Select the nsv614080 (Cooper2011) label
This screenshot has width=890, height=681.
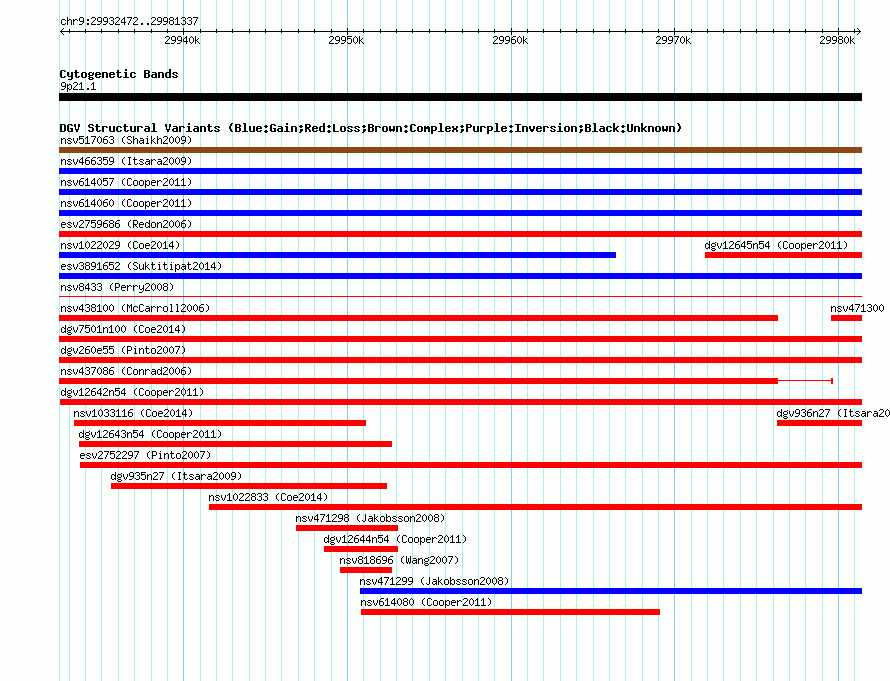pos(426,602)
